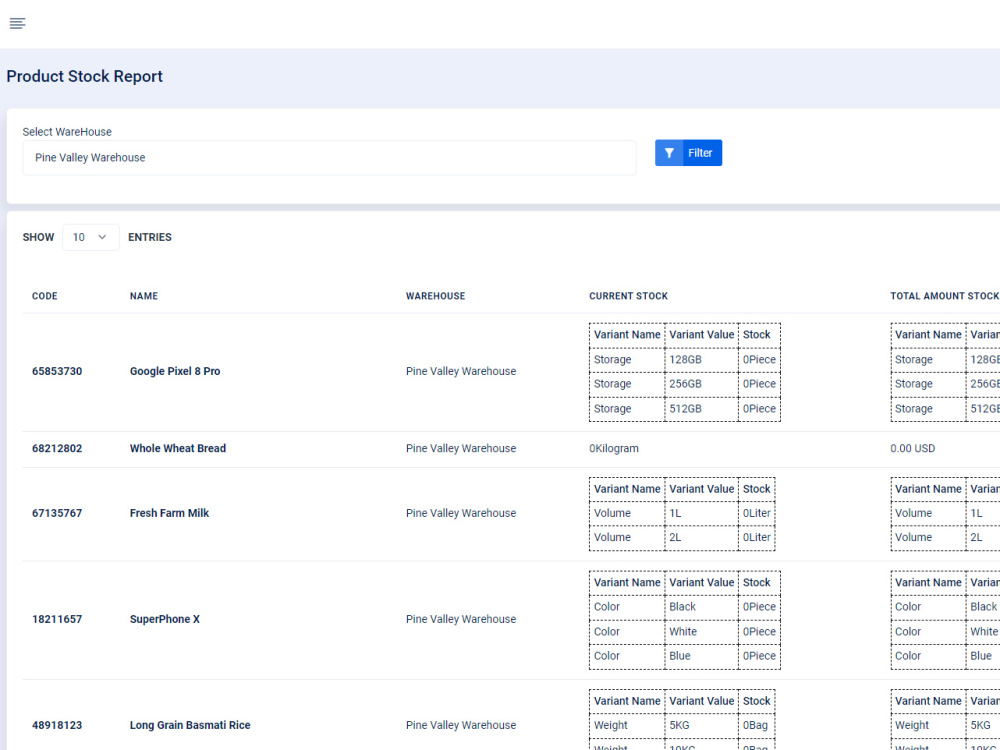
Task: Click the WAREHOUSE column header
Action: [x=435, y=296]
